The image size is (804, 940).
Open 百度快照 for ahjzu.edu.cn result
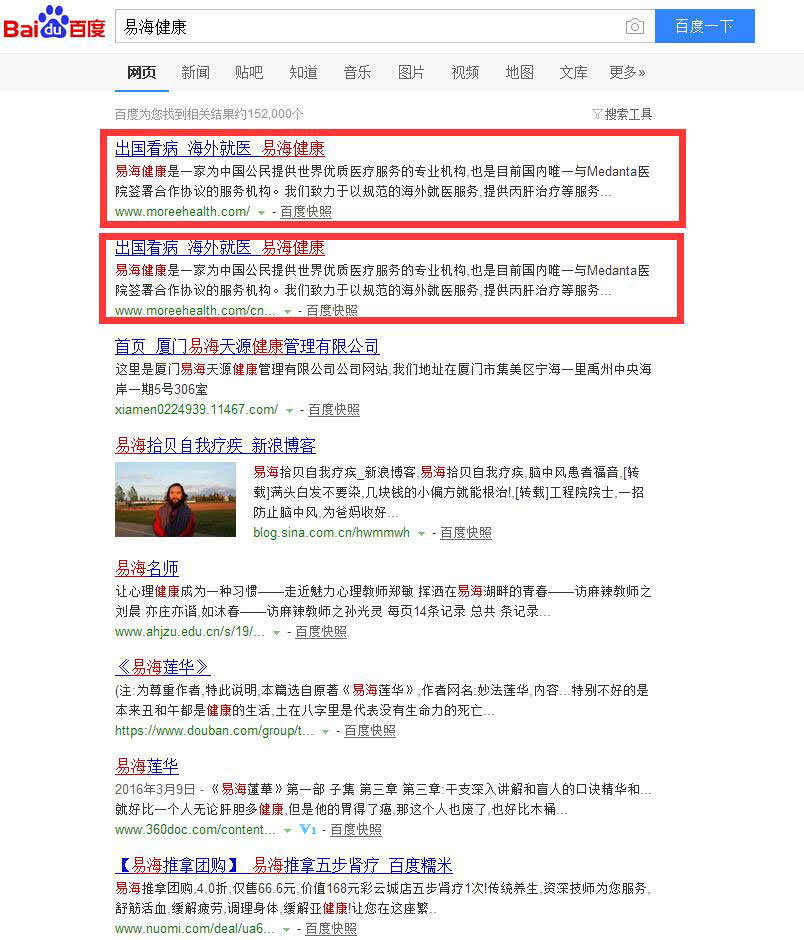pyautogui.click(x=321, y=631)
